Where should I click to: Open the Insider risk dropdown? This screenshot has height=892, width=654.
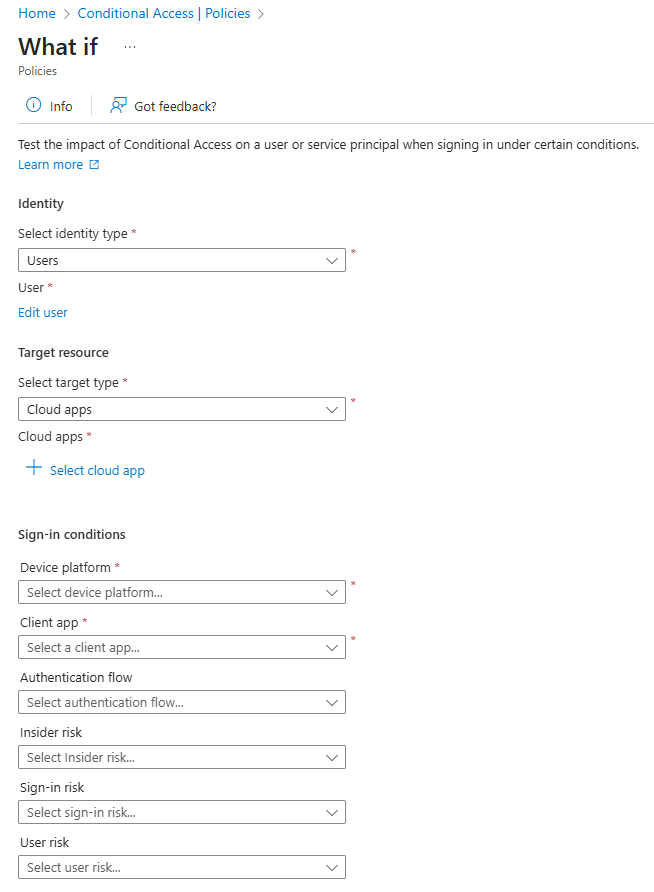182,757
